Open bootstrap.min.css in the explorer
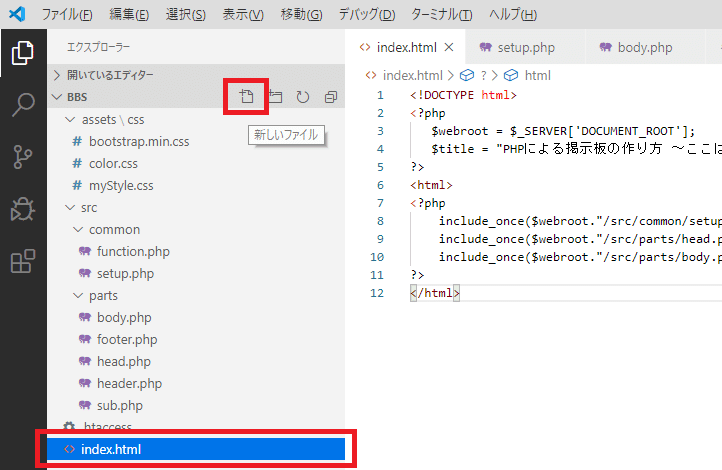 [196, 141]
